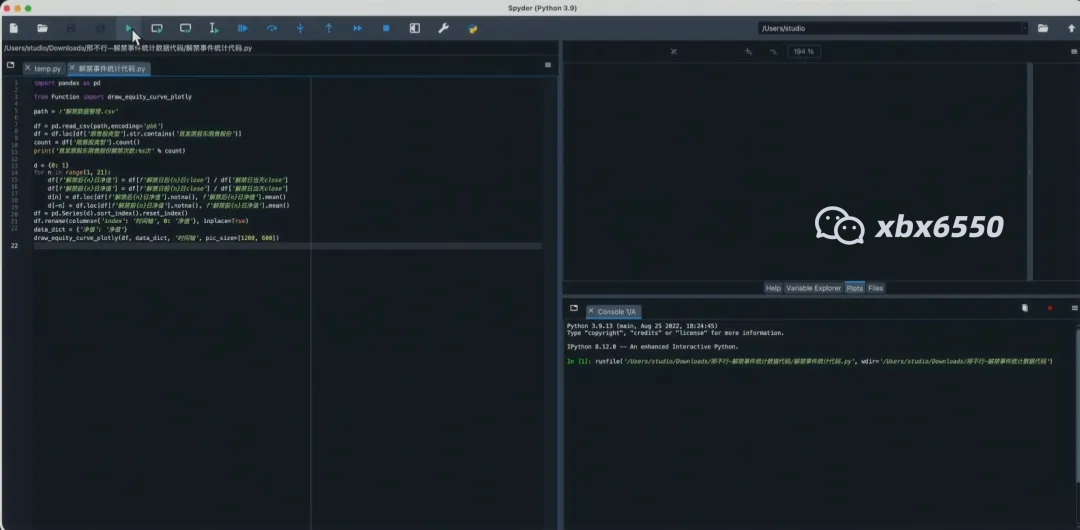Viewport: 1080px width, 530px height.
Task: Open the working directory path dropdown
Action: tap(1025, 28)
